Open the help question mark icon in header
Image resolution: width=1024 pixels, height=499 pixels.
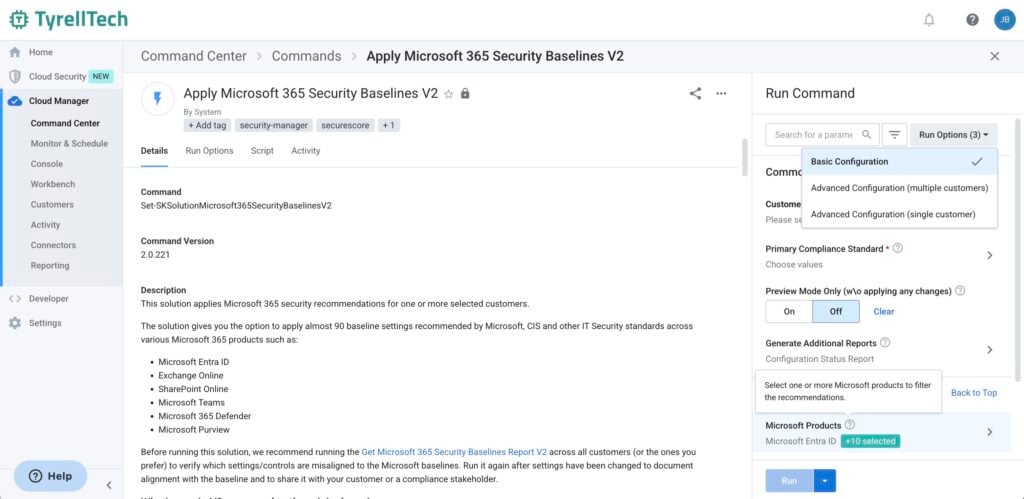[x=972, y=20]
